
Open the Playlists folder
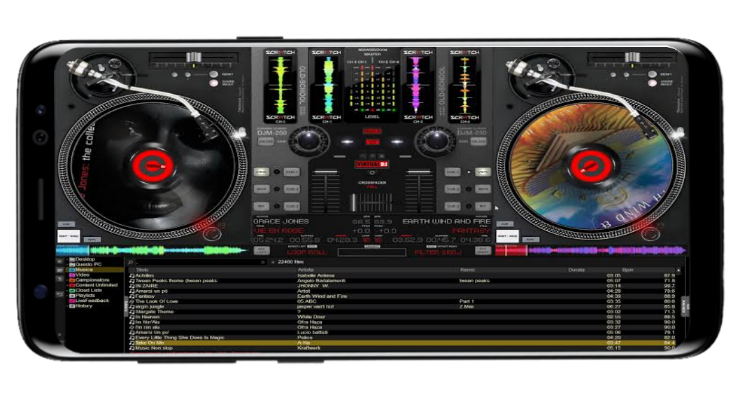click(x=82, y=295)
